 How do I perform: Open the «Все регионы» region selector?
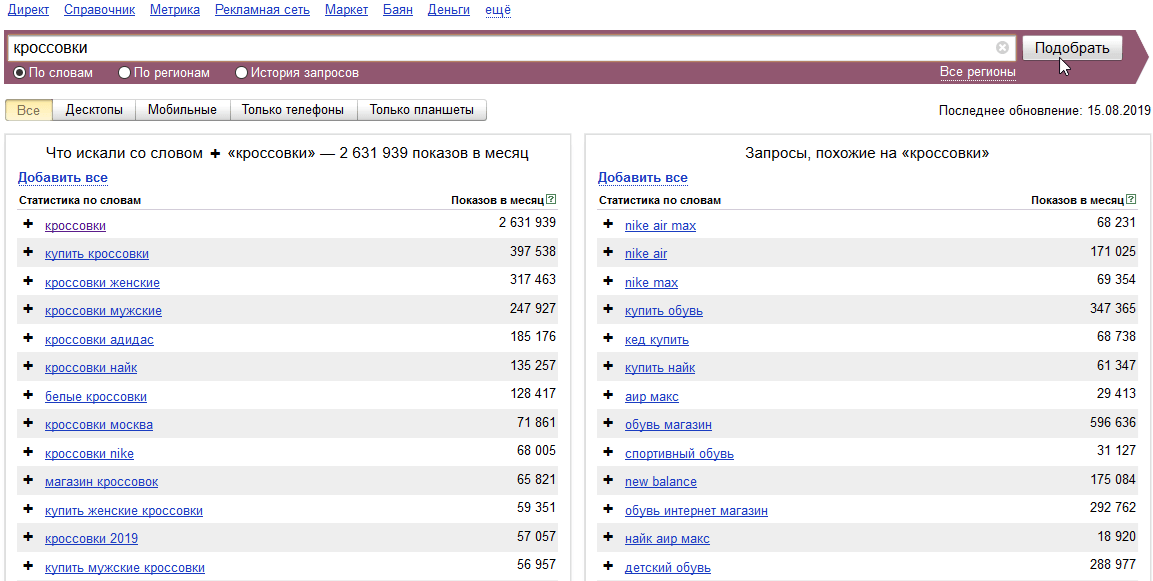(977, 72)
